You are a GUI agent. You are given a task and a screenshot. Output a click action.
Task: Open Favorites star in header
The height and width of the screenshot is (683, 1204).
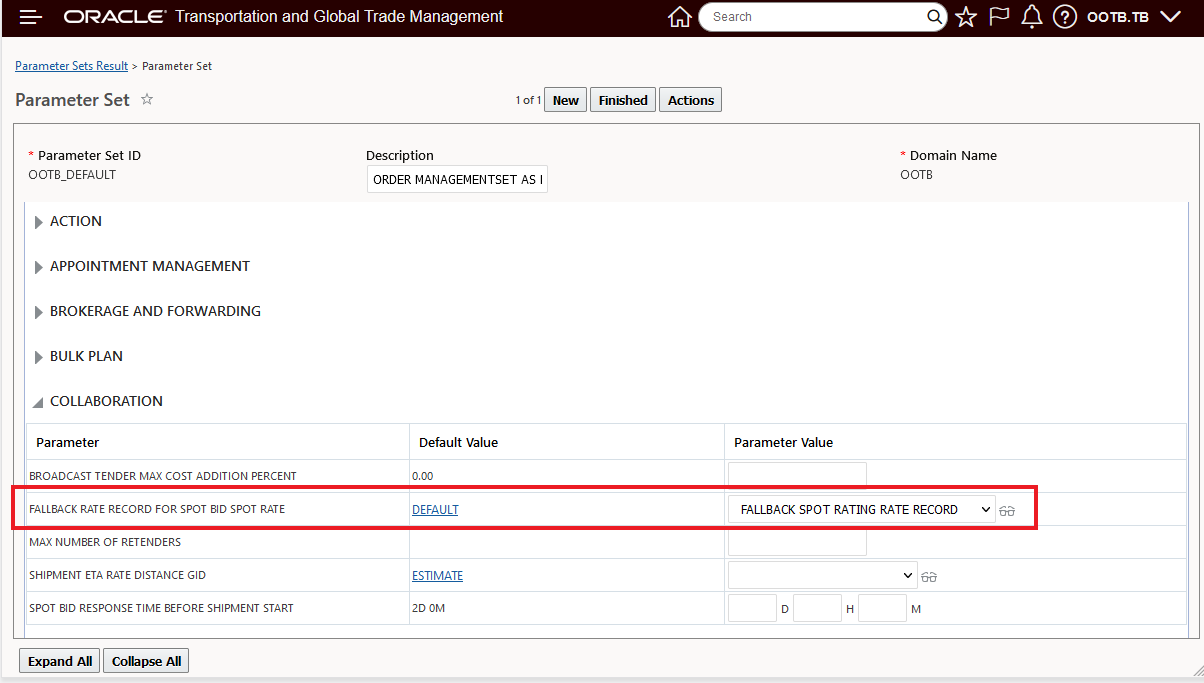click(x=966, y=17)
